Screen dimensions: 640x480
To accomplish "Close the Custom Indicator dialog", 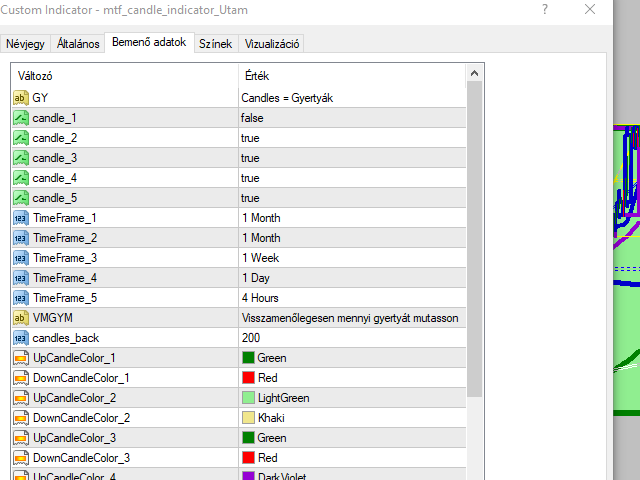I will [590, 9].
